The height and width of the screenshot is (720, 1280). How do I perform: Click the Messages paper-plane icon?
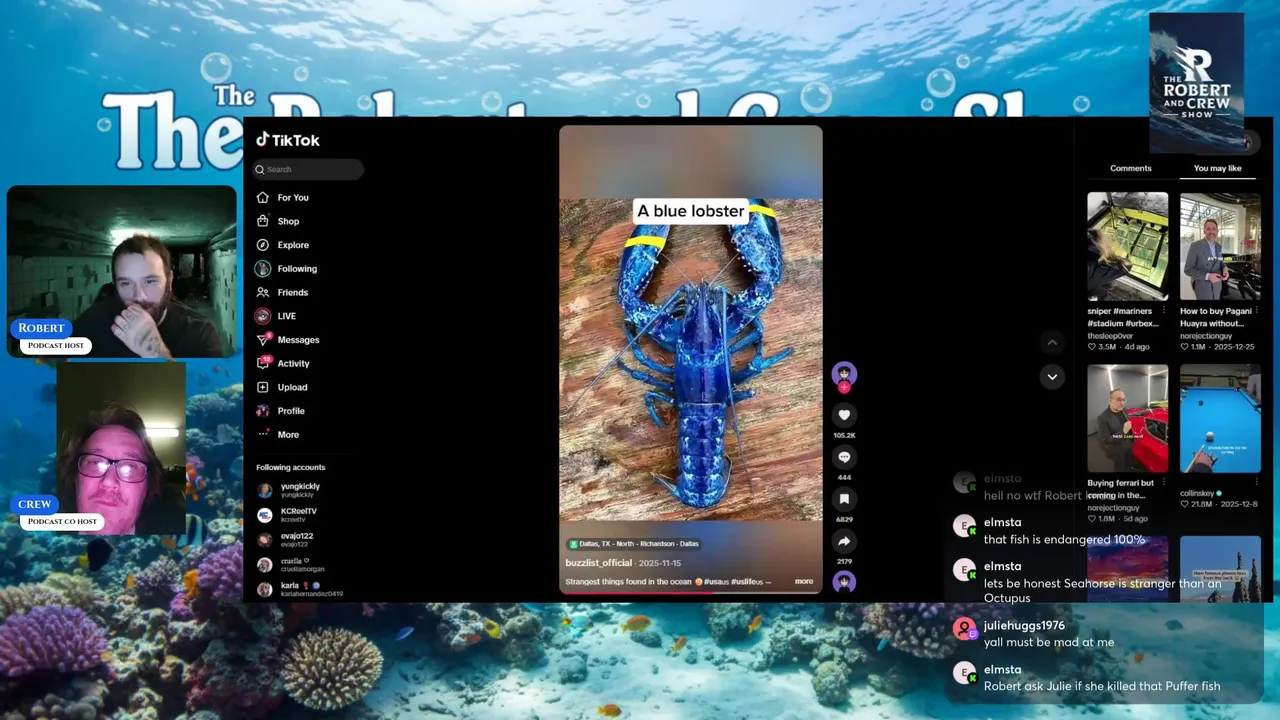tap(263, 340)
